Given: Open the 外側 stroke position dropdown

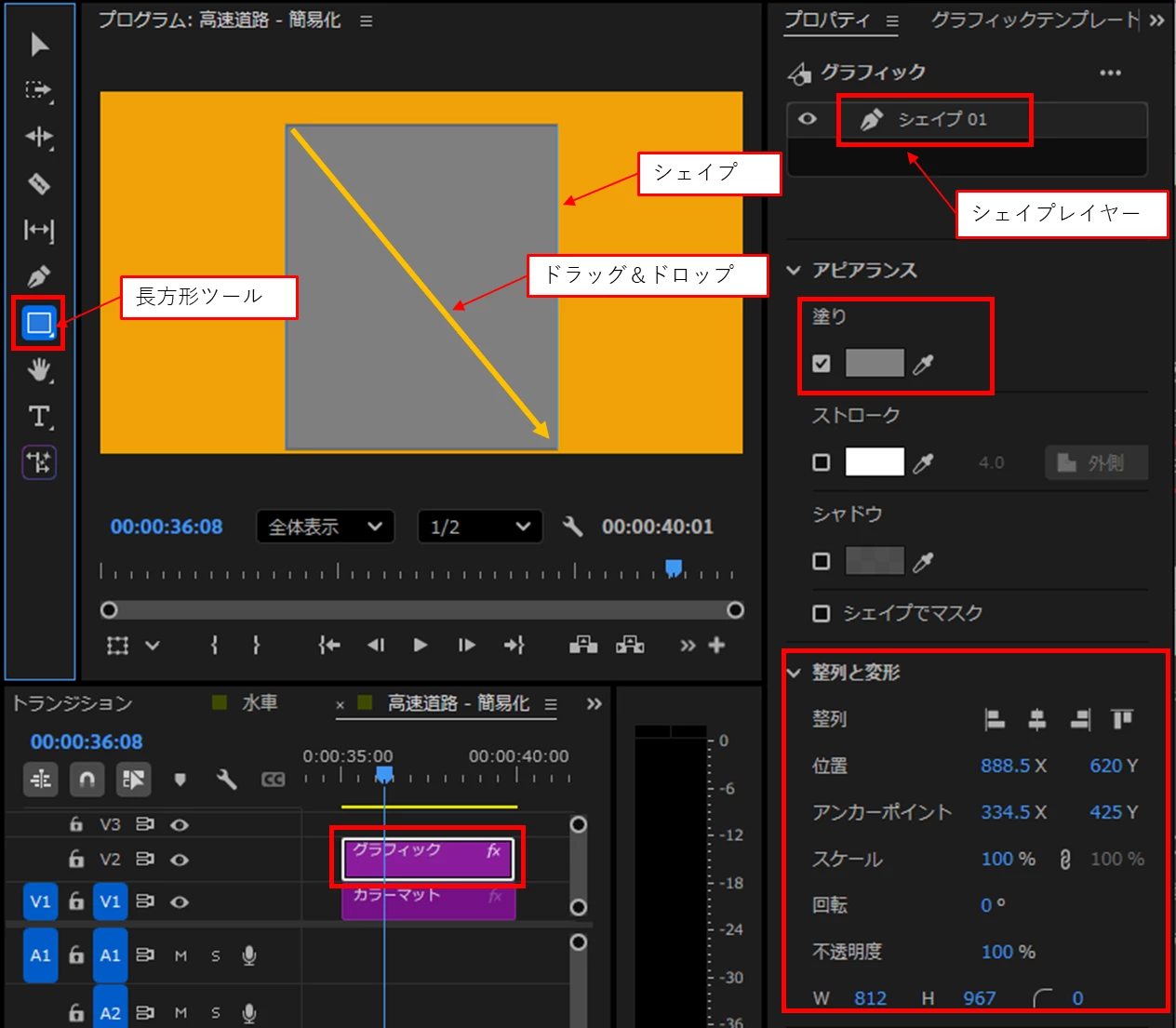Looking at the screenshot, I should click(x=1096, y=462).
